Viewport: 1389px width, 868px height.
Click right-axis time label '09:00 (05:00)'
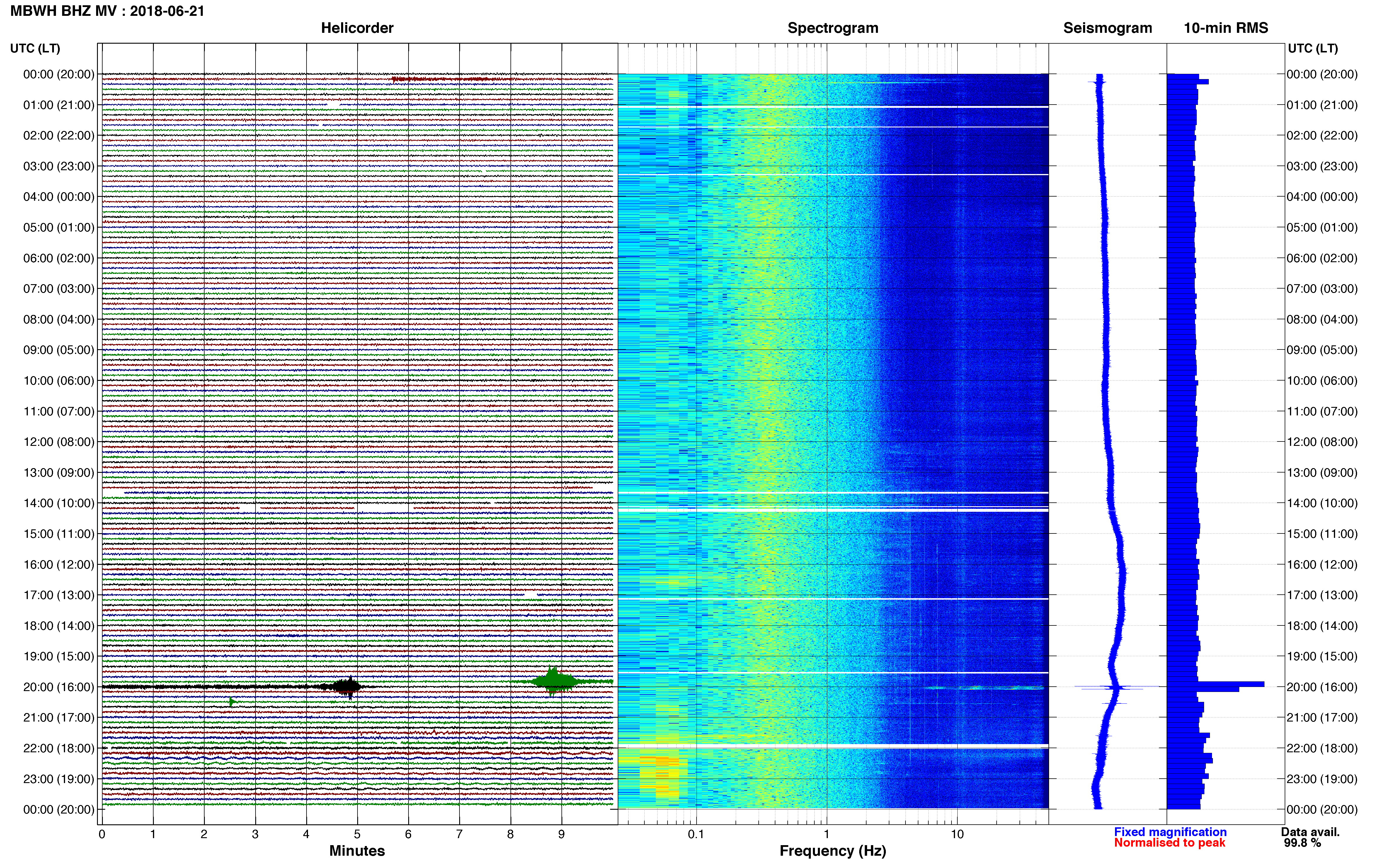tap(1322, 350)
